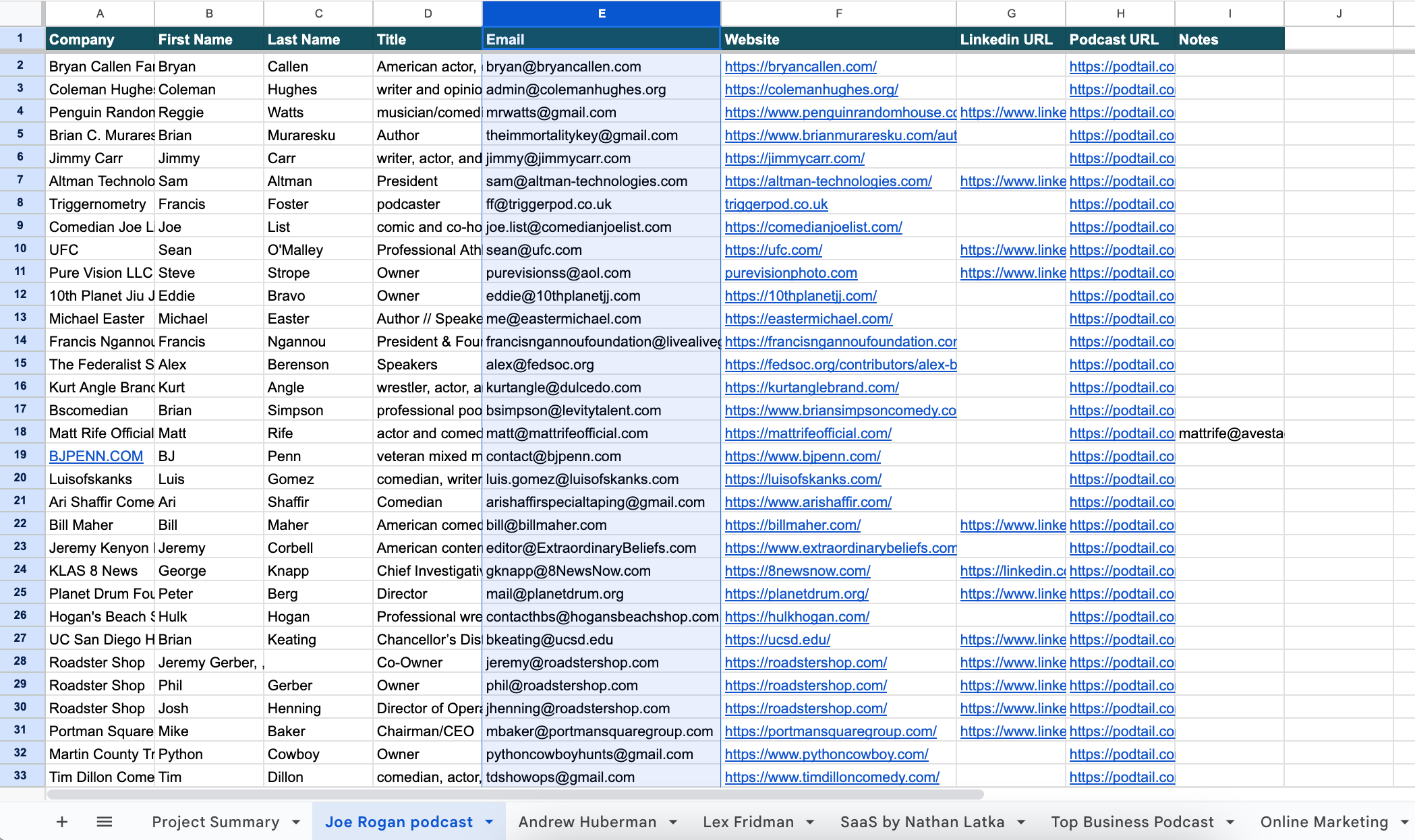Open the hulkhogan.com website link
The image size is (1415, 840).
pos(797,617)
